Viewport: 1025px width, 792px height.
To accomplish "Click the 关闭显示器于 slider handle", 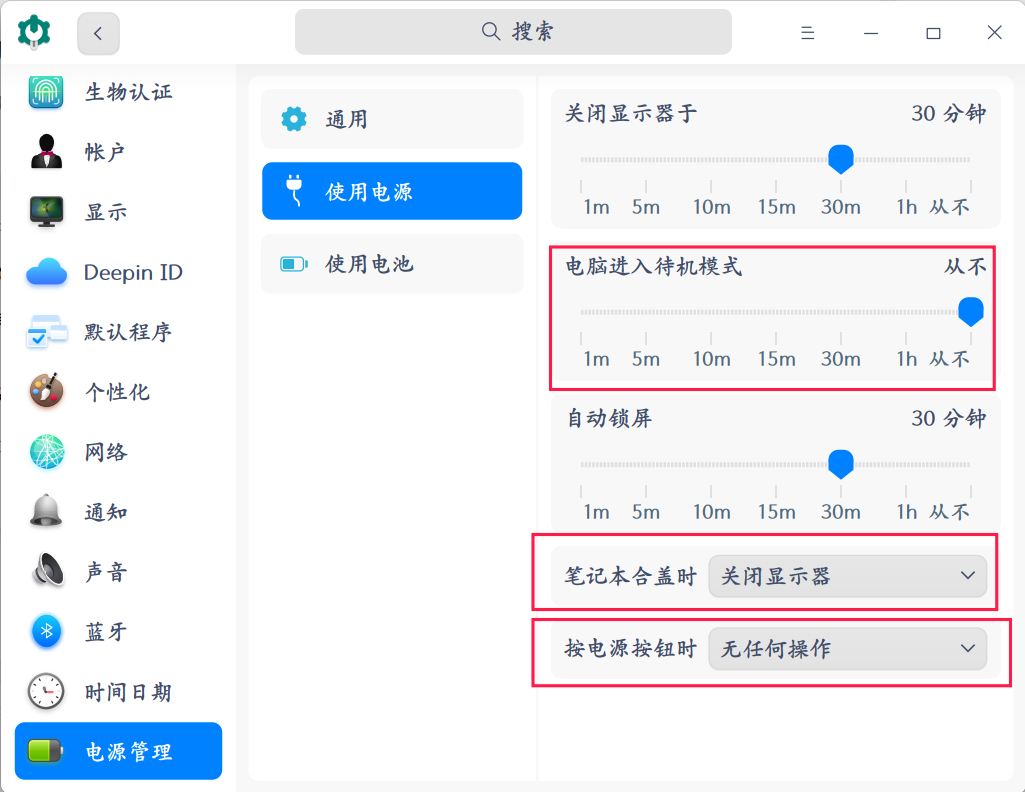I will (841, 159).
